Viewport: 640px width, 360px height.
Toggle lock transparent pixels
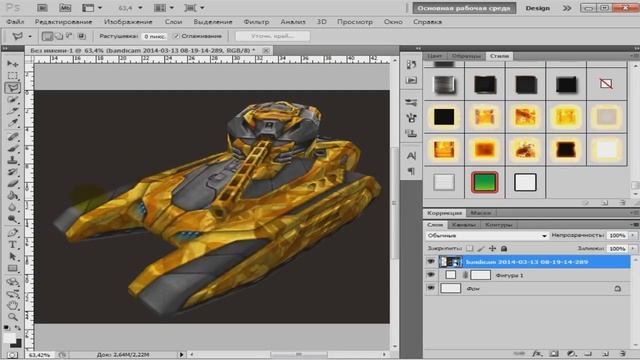point(470,248)
